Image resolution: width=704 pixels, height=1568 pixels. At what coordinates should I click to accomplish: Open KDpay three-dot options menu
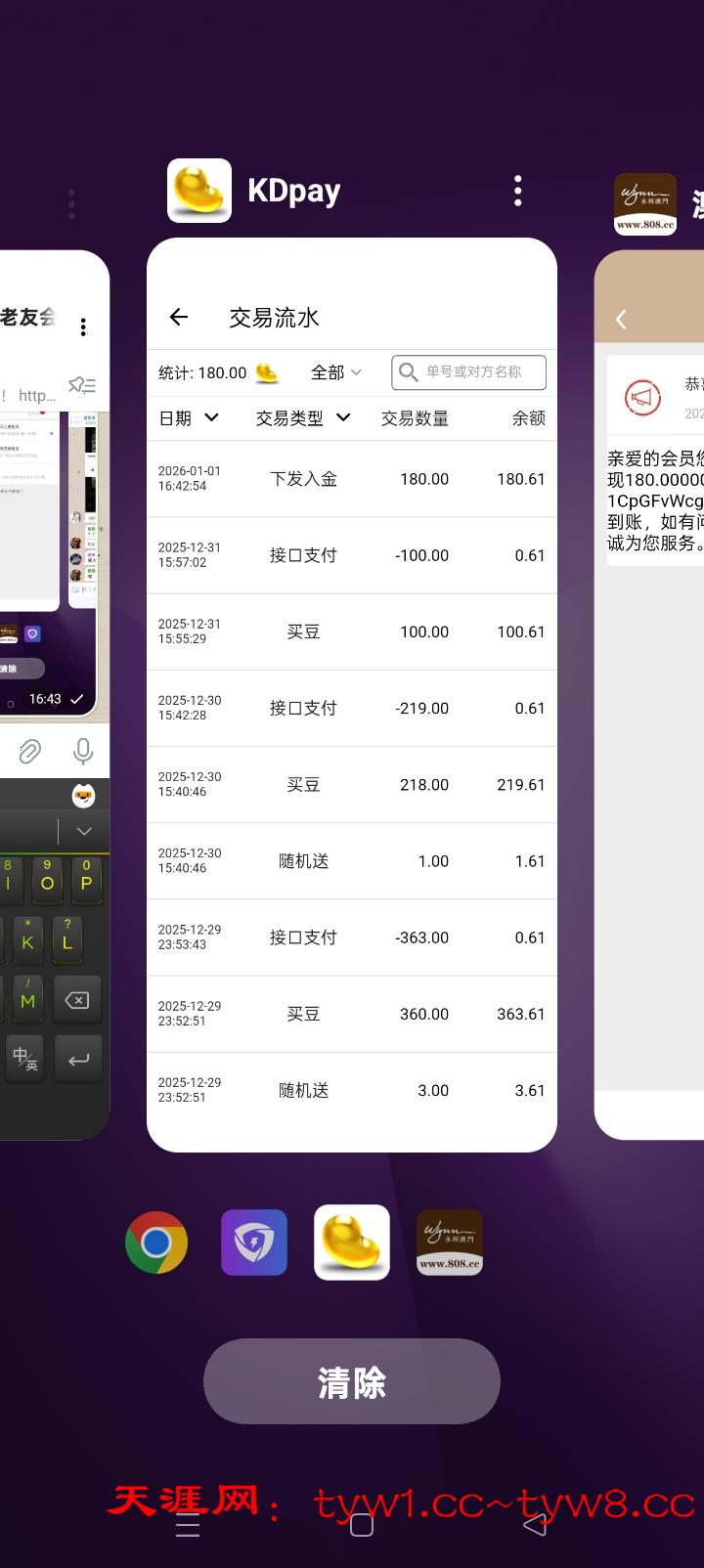[x=517, y=191]
